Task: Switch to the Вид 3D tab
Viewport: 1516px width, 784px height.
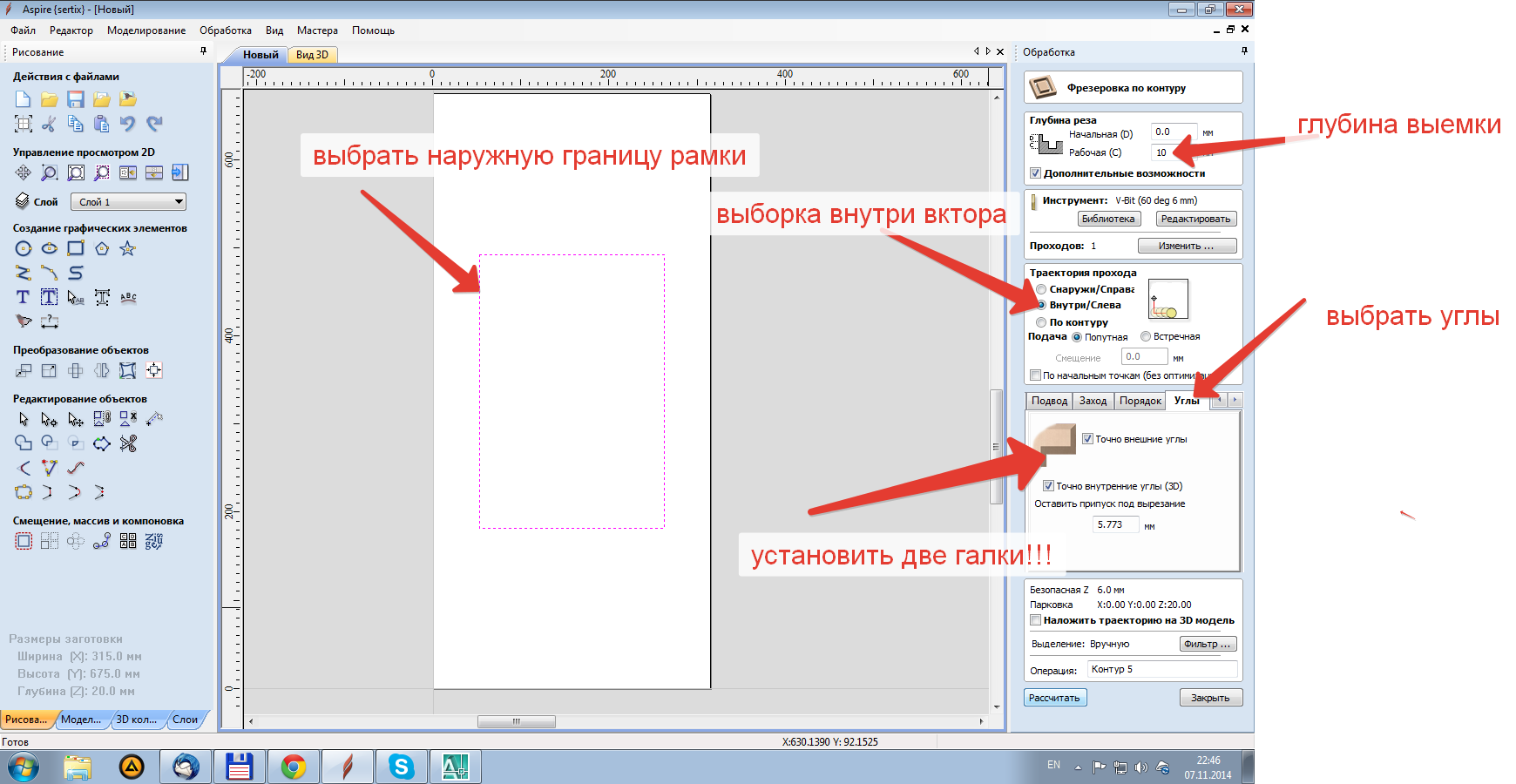Action: coord(312,55)
